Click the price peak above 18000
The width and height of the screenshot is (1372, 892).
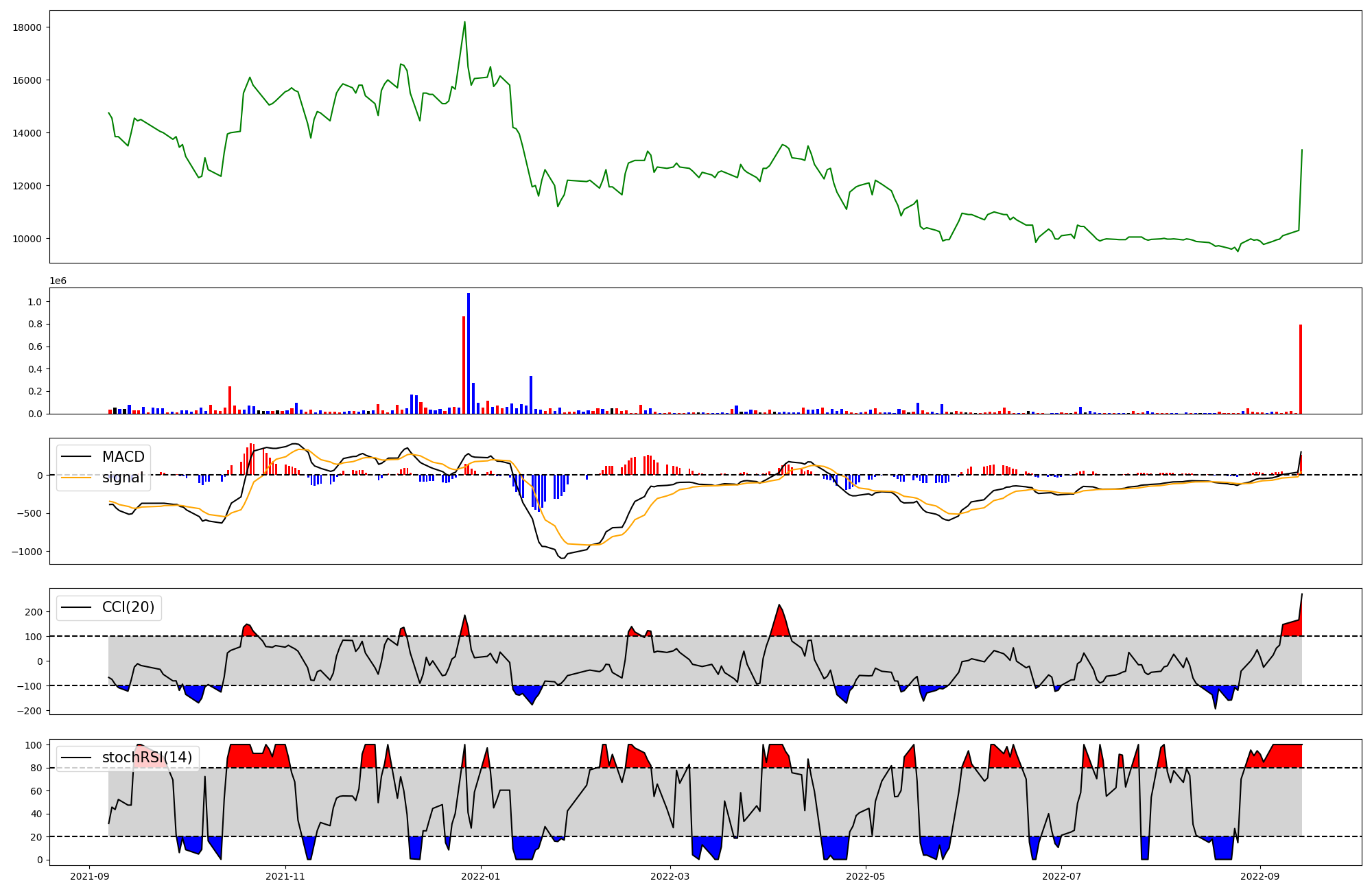click(x=464, y=23)
